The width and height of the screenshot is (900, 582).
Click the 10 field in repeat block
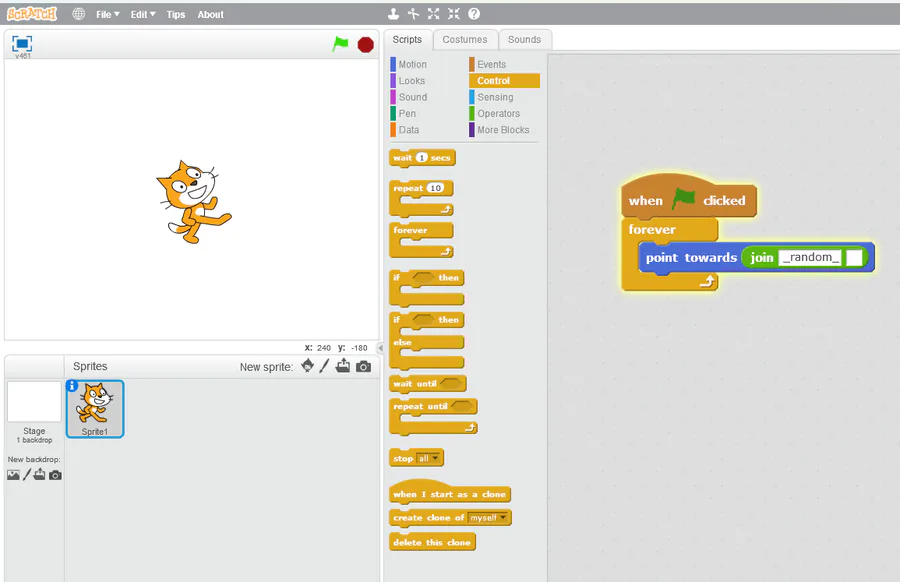pos(436,188)
